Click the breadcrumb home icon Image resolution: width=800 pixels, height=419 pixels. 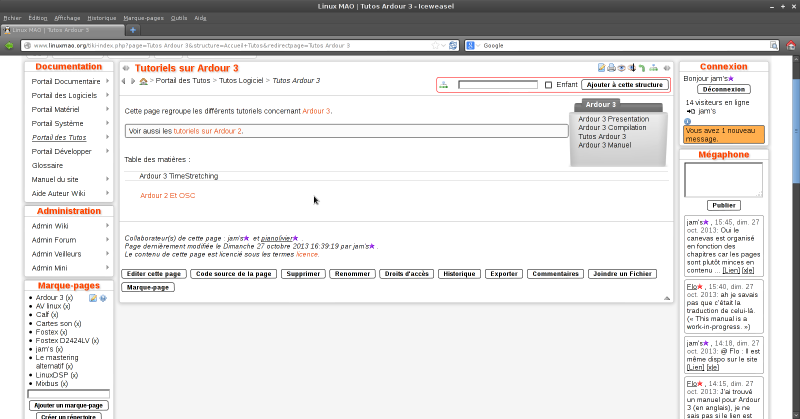pos(143,81)
